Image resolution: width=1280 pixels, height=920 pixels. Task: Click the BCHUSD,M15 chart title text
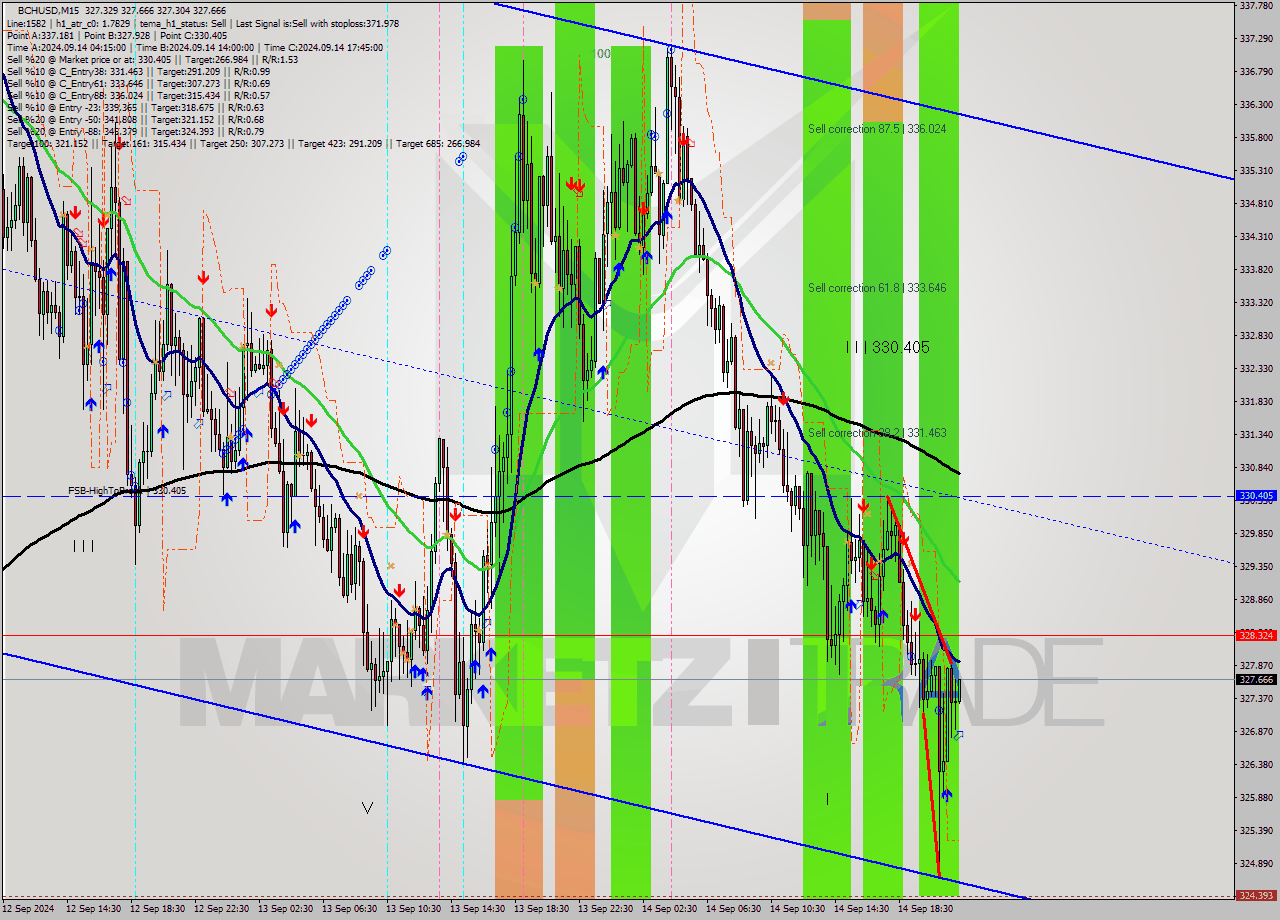tap(47, 10)
